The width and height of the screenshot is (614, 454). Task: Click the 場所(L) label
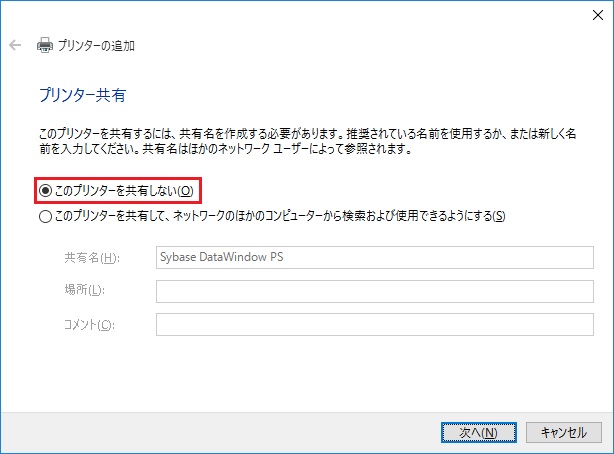pos(83,291)
